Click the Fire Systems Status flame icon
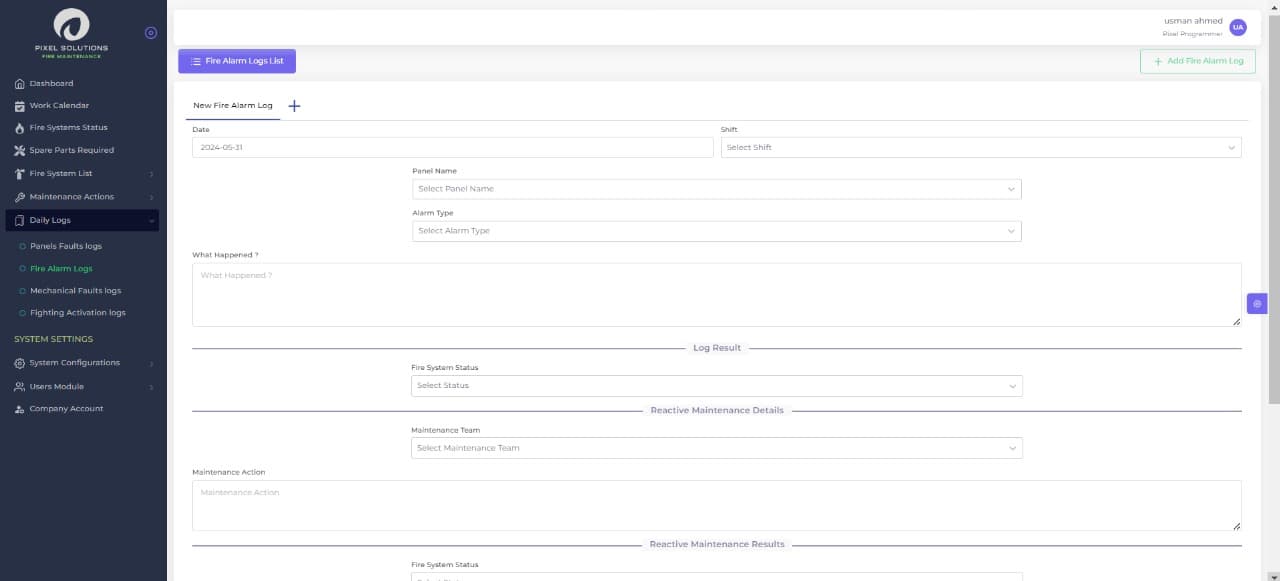Screen dimensions: 1280x581 (20, 128)
